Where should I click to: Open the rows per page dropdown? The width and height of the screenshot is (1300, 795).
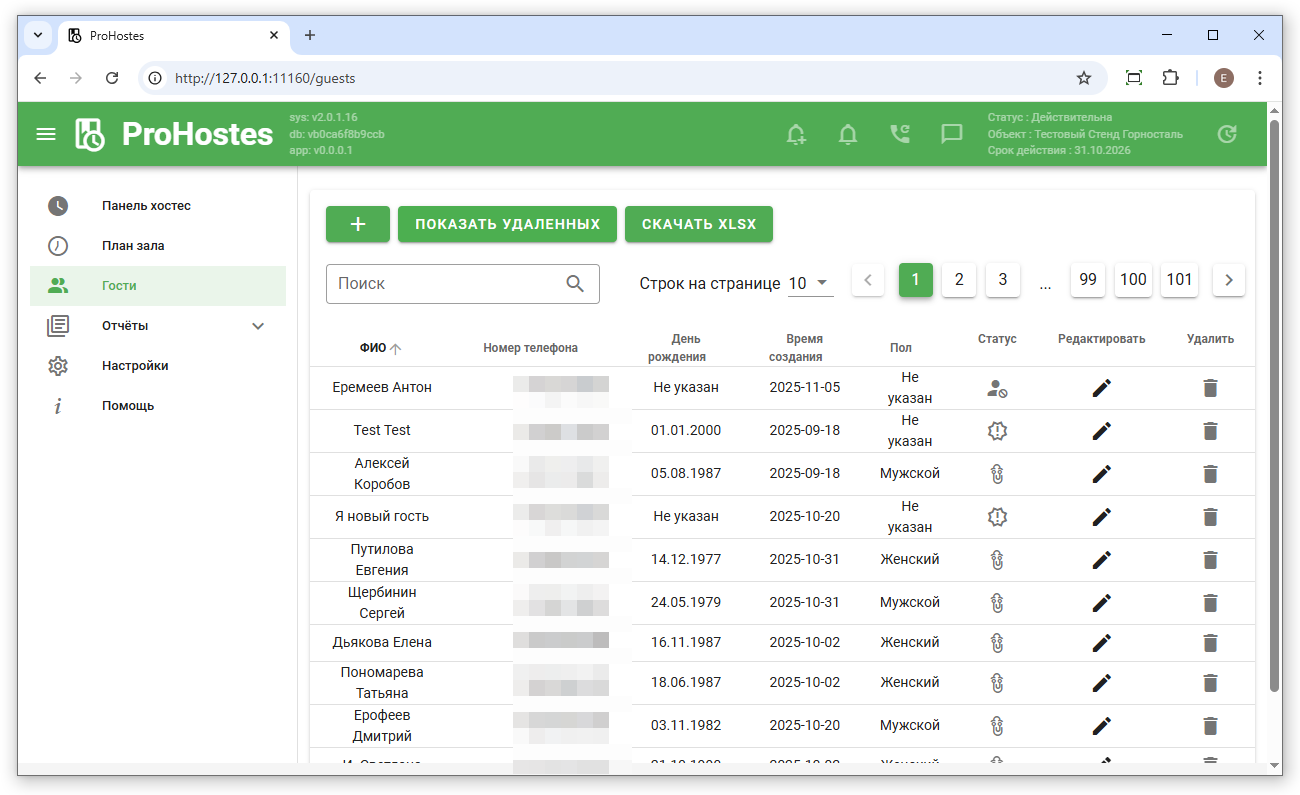[x=810, y=283]
